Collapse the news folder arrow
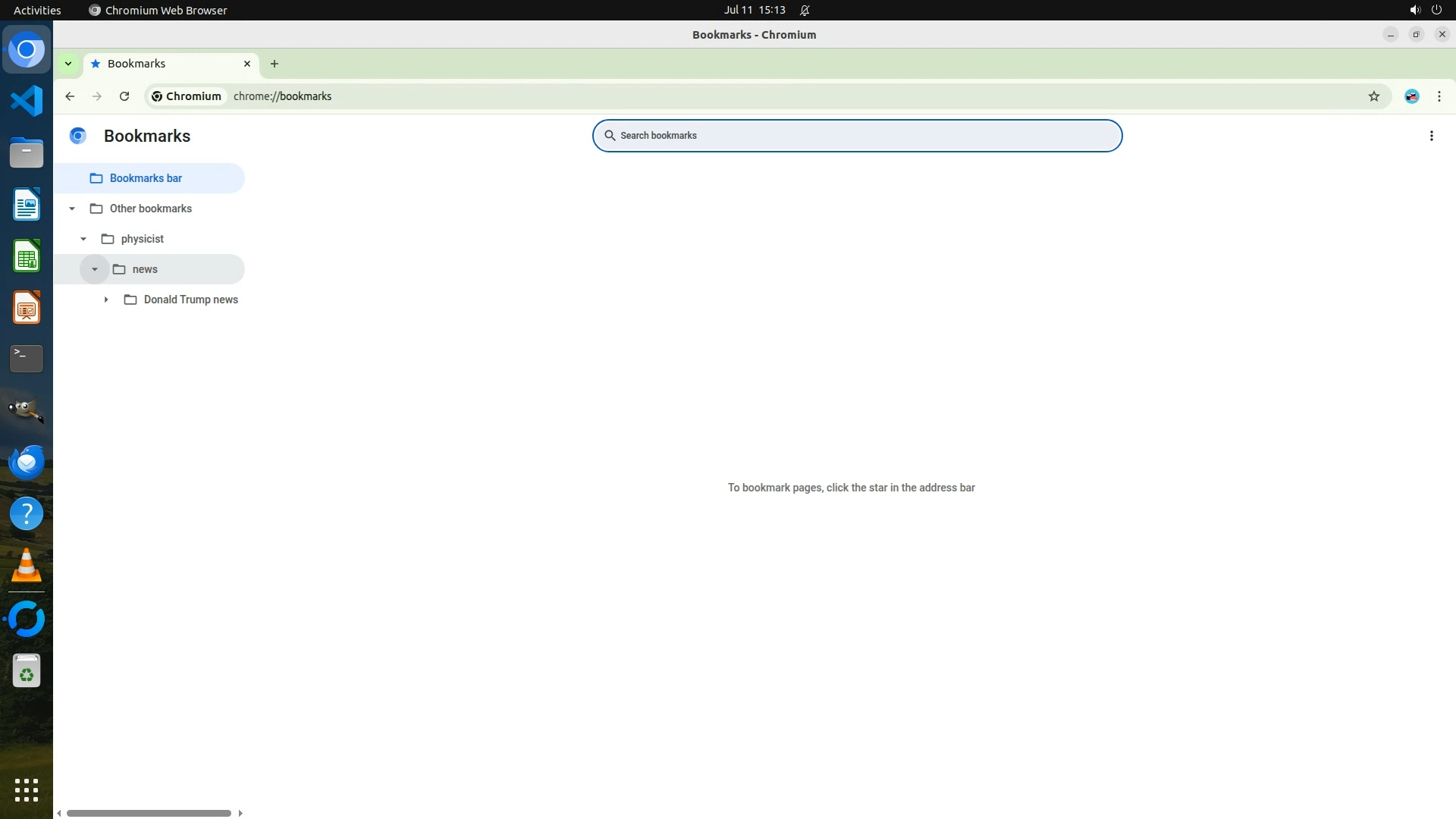 pyautogui.click(x=95, y=269)
